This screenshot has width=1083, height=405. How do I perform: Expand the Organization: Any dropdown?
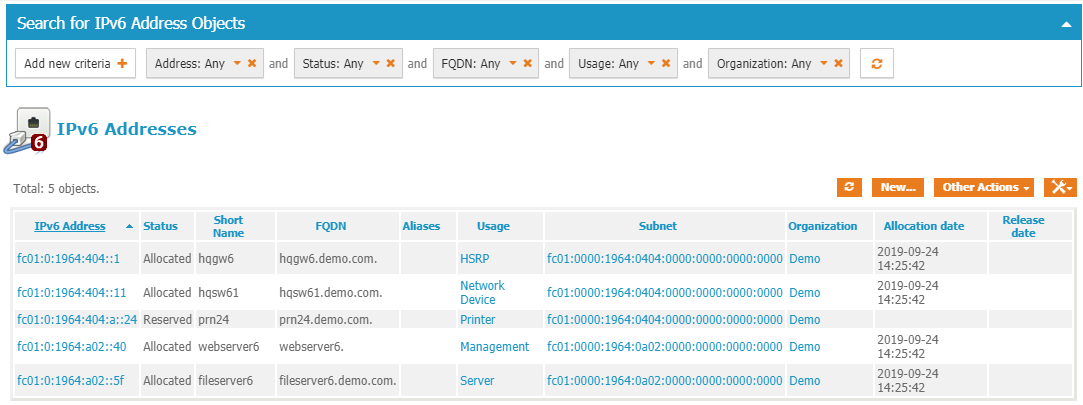[x=823, y=63]
